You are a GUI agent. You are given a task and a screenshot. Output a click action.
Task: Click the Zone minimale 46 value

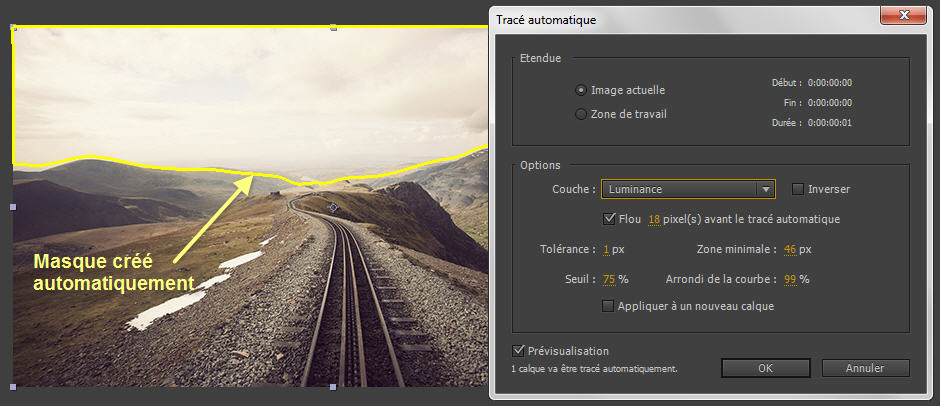790,249
